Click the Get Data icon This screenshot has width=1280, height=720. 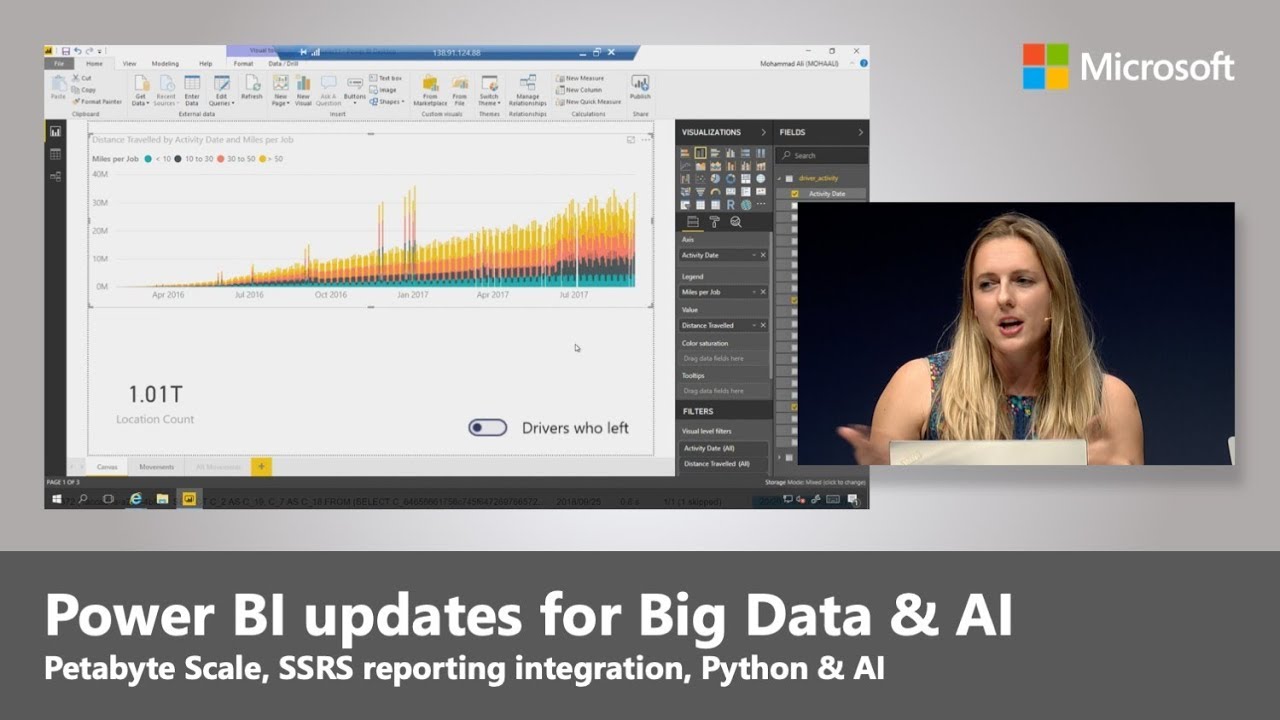click(141, 84)
